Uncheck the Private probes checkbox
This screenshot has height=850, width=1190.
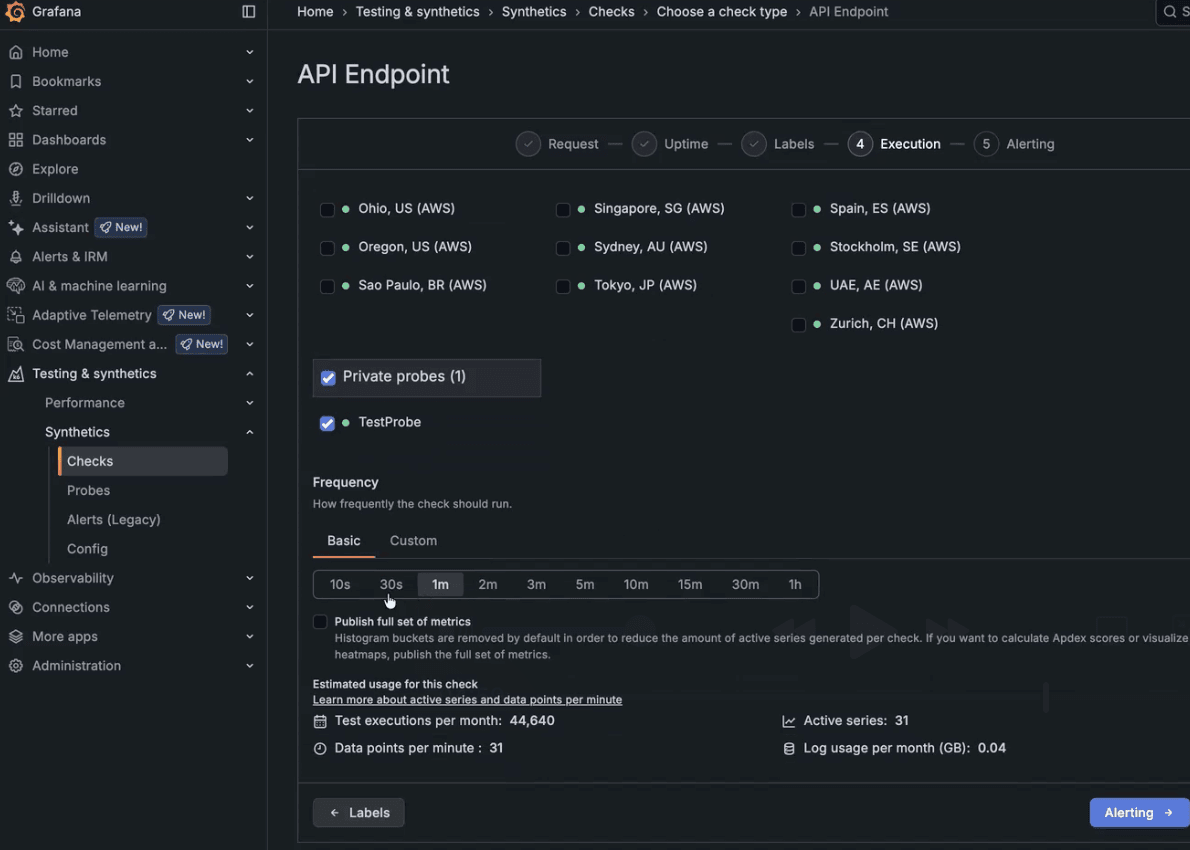pos(328,378)
